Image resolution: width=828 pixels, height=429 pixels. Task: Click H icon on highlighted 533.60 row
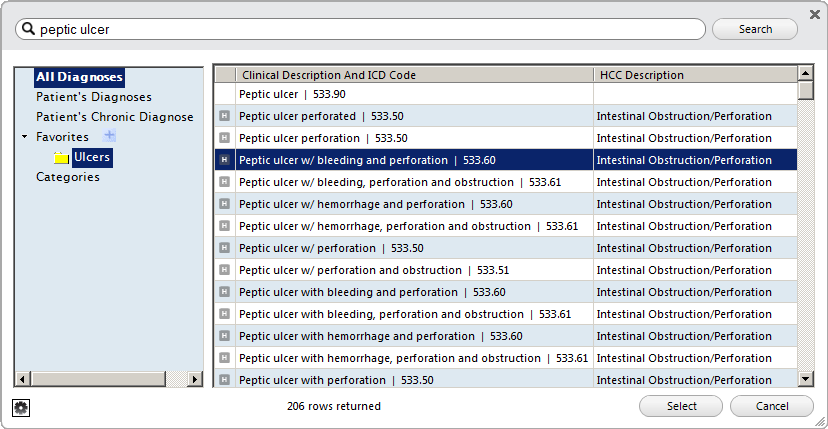[x=224, y=160]
